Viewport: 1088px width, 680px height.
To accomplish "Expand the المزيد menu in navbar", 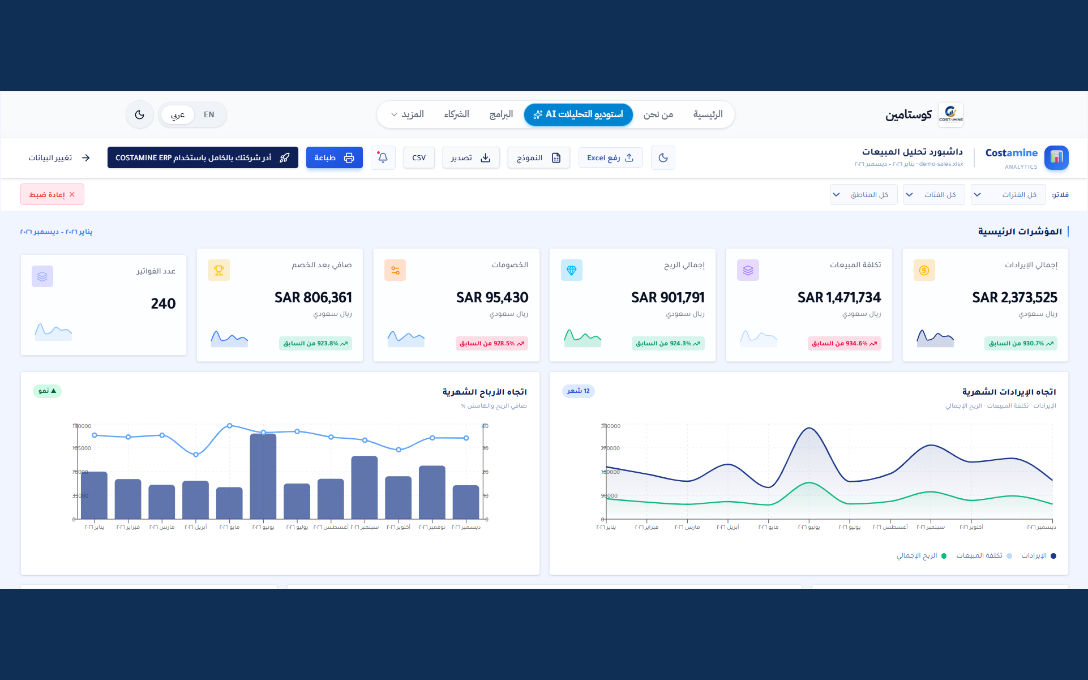I will click(x=407, y=114).
